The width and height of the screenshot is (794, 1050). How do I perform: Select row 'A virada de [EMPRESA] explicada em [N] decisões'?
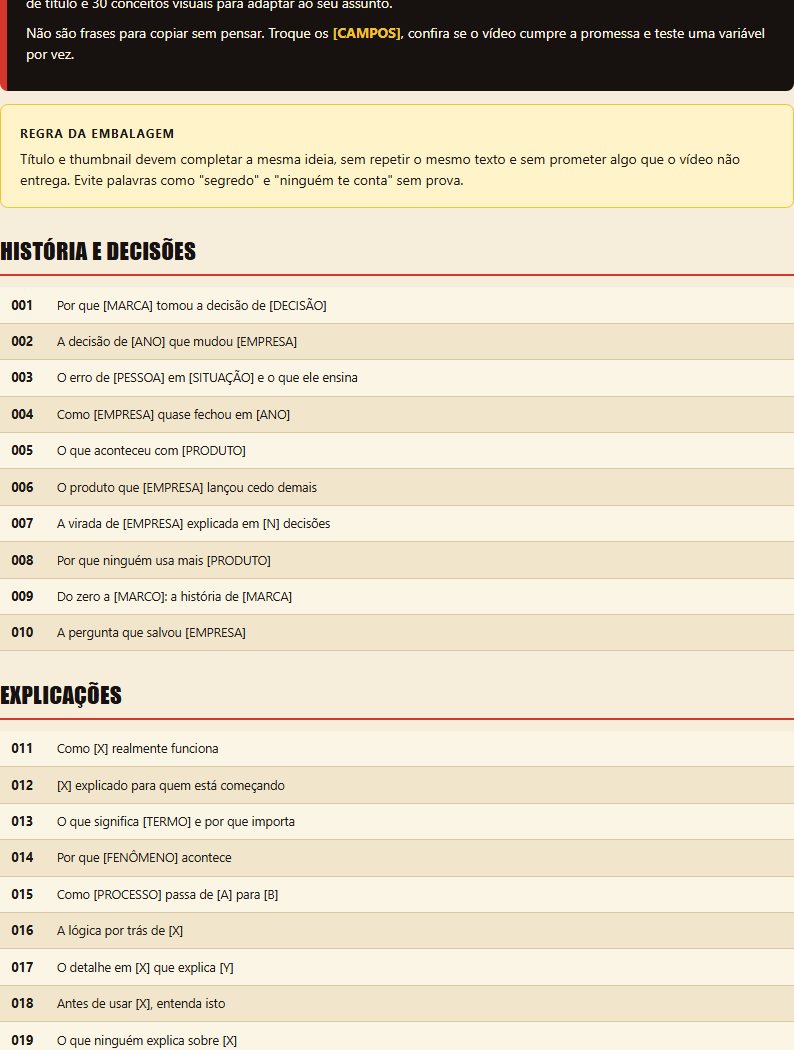pyautogui.click(x=397, y=524)
